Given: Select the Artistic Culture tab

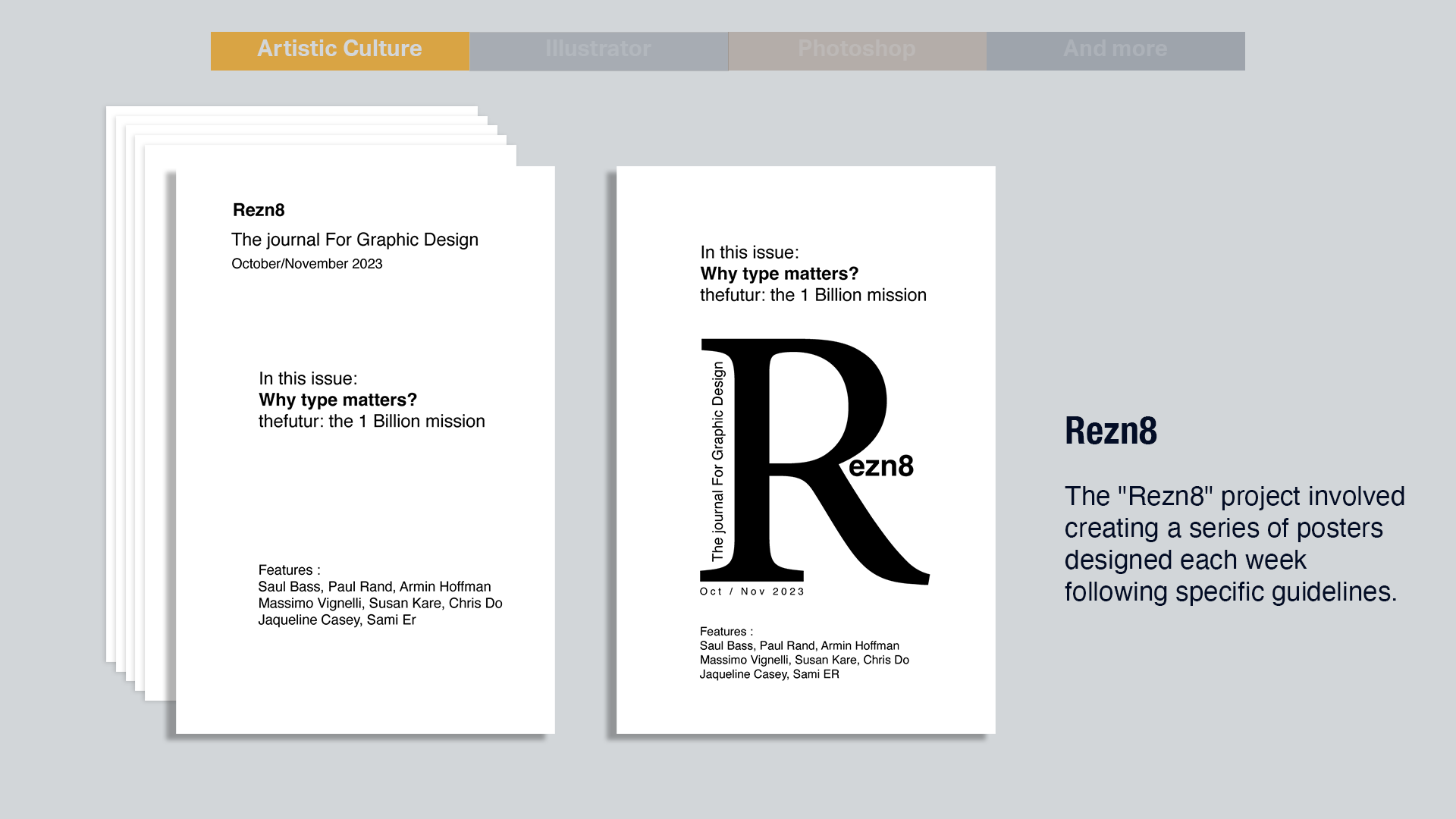Looking at the screenshot, I should coord(340,50).
